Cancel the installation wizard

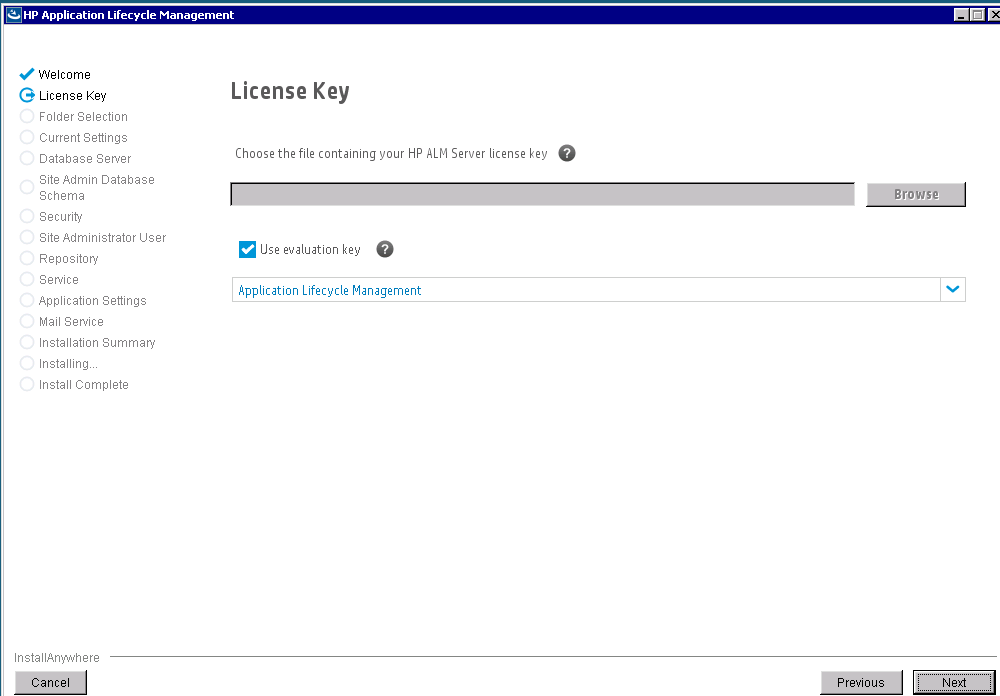50,683
